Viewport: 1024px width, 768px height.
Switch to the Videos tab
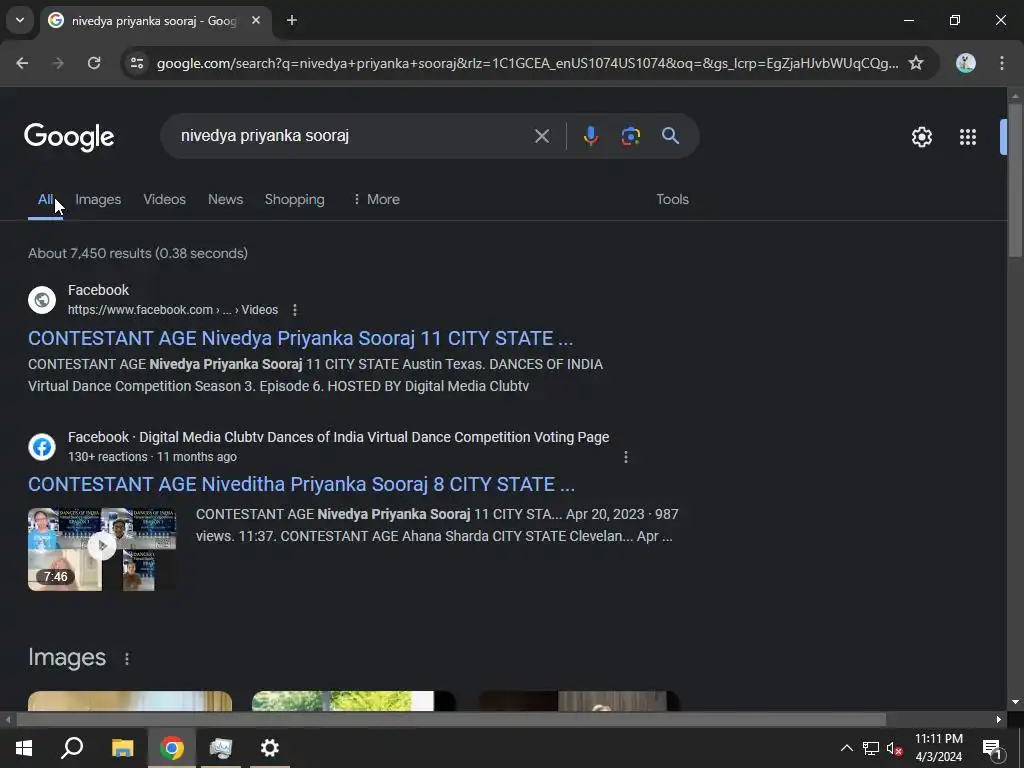[x=165, y=199]
